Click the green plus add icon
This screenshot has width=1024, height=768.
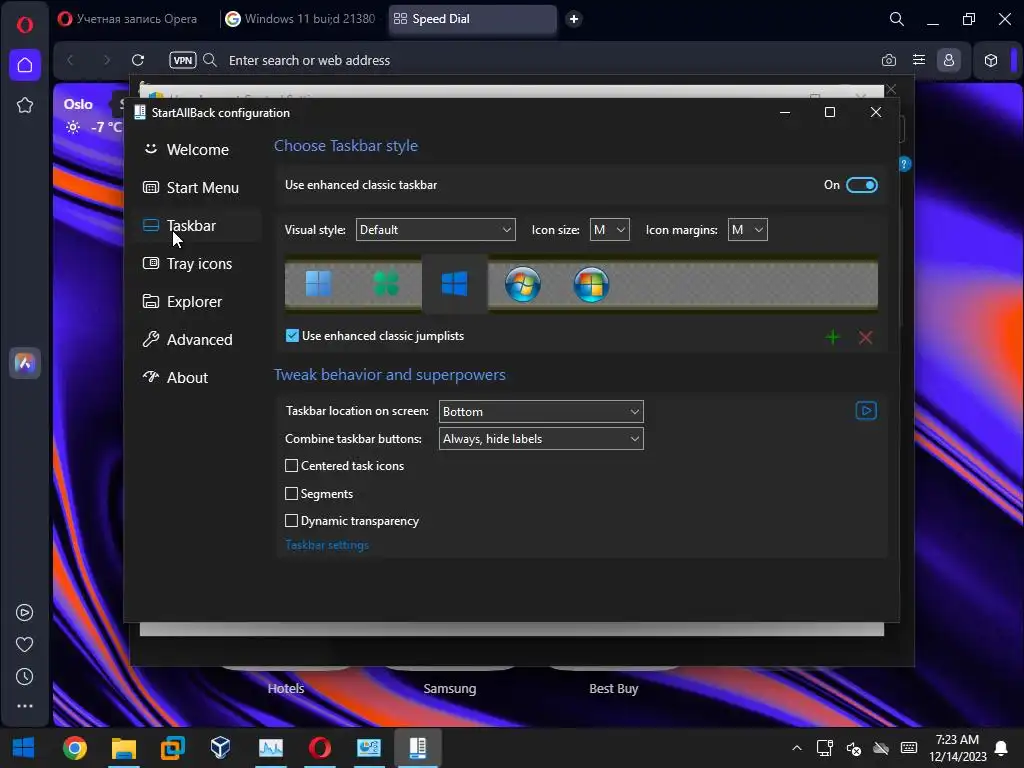(833, 337)
